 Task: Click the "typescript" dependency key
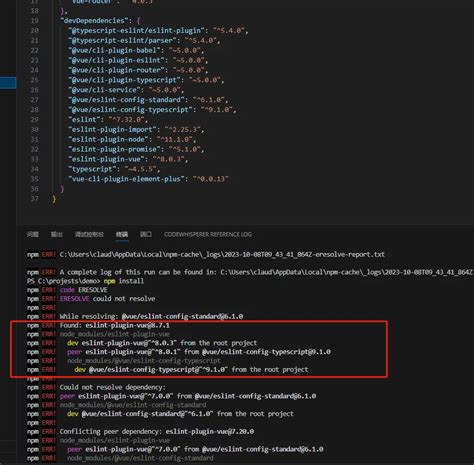(92, 169)
